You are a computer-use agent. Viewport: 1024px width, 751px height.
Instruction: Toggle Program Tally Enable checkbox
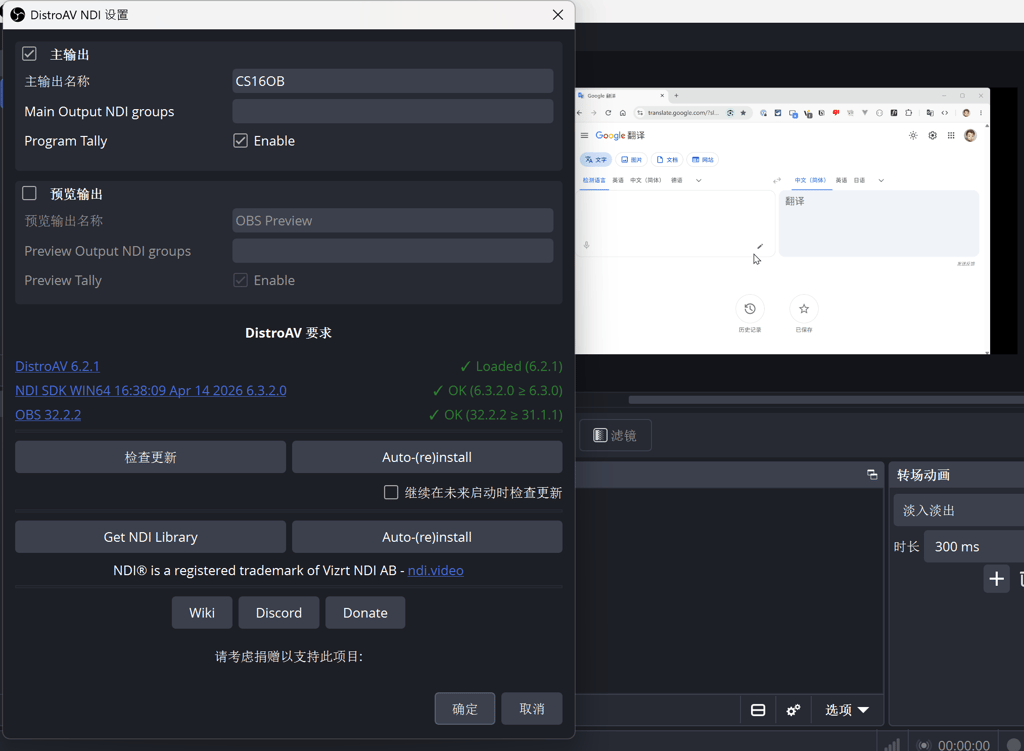click(240, 140)
